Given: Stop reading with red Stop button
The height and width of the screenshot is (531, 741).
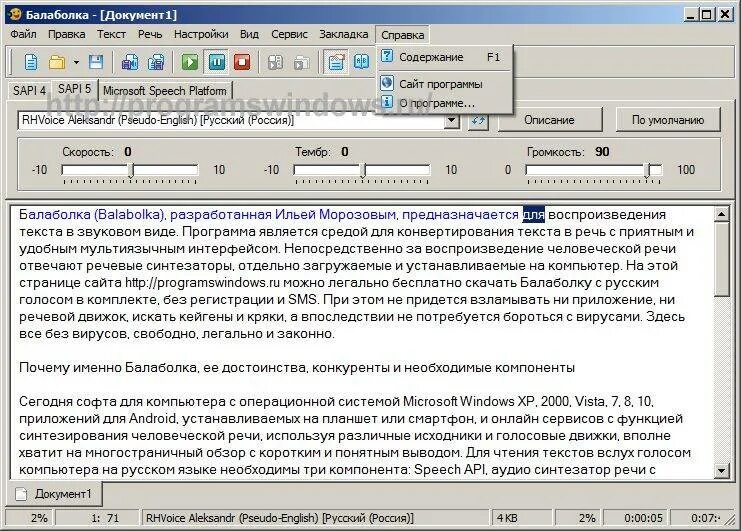Looking at the screenshot, I should pyautogui.click(x=242, y=62).
